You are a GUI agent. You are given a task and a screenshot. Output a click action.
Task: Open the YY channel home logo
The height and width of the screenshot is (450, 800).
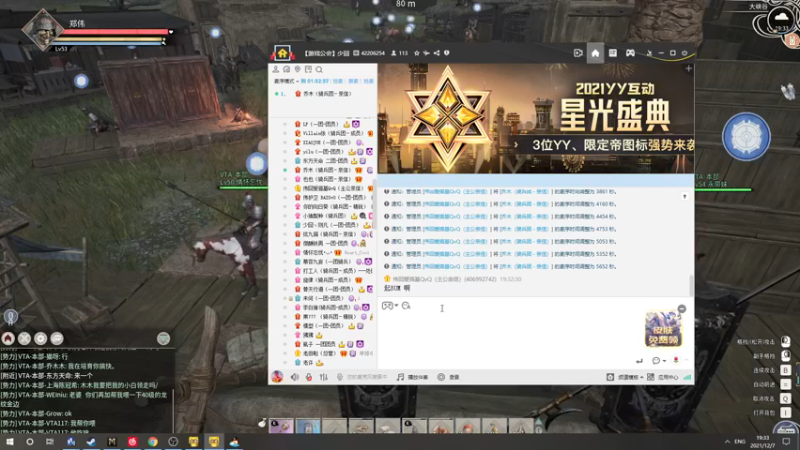pyautogui.click(x=282, y=53)
